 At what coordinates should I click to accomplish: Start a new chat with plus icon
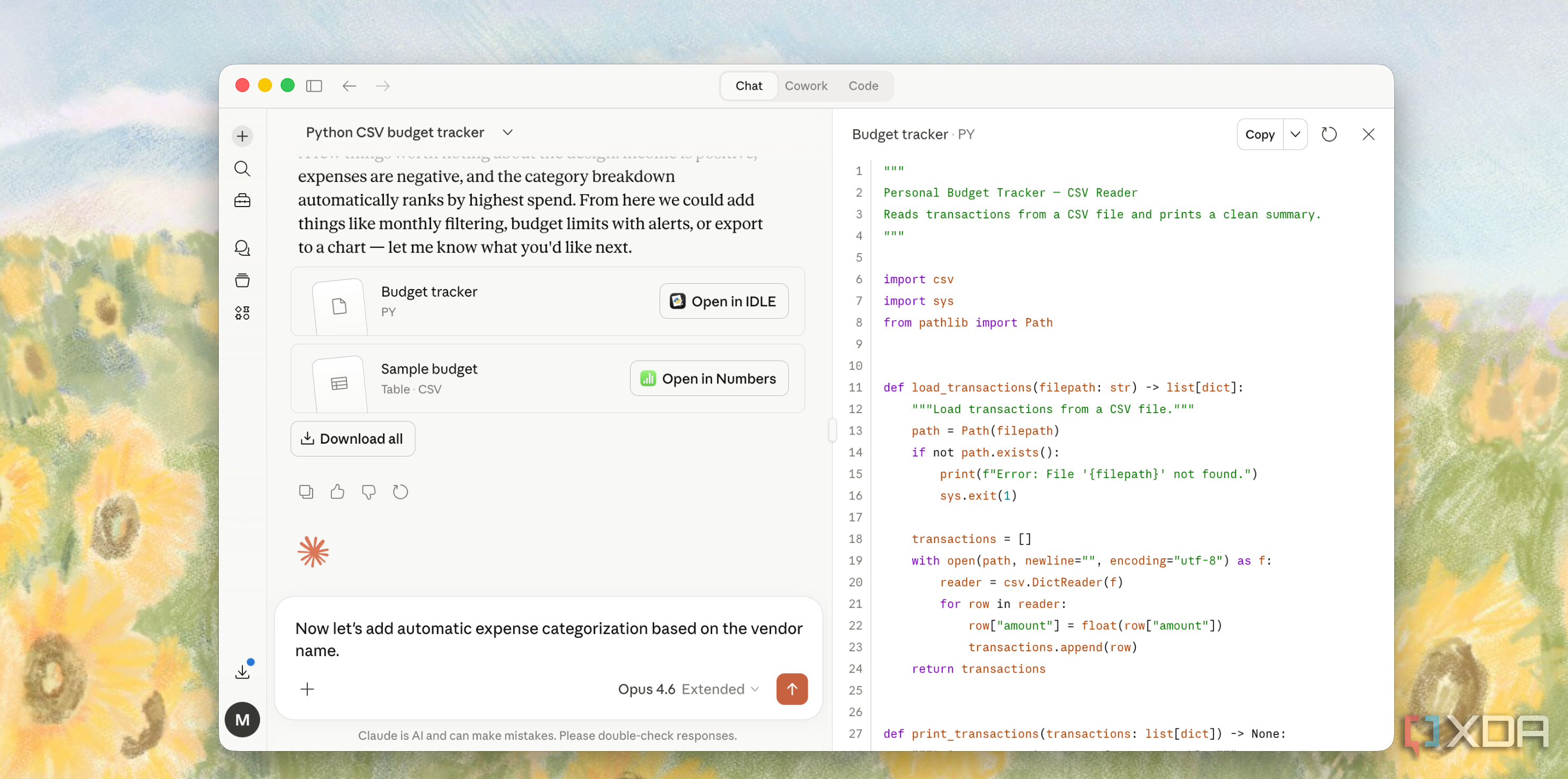pyautogui.click(x=242, y=136)
